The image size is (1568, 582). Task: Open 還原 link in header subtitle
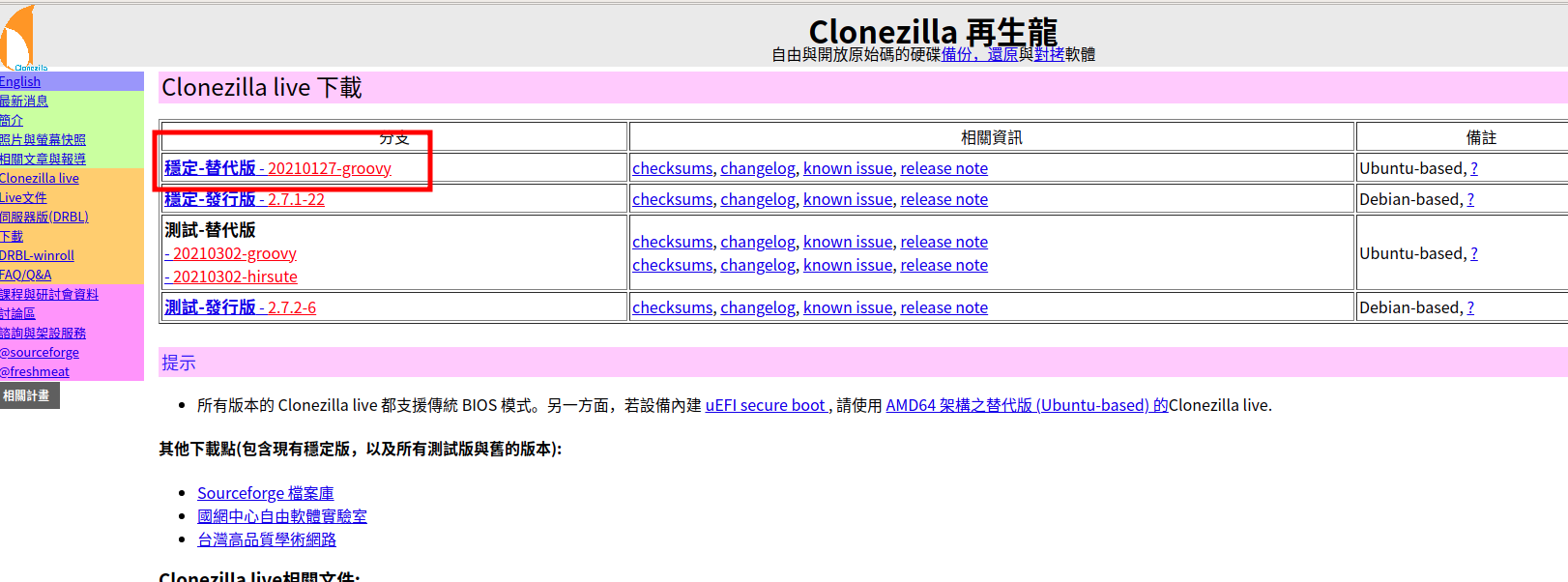[1002, 54]
